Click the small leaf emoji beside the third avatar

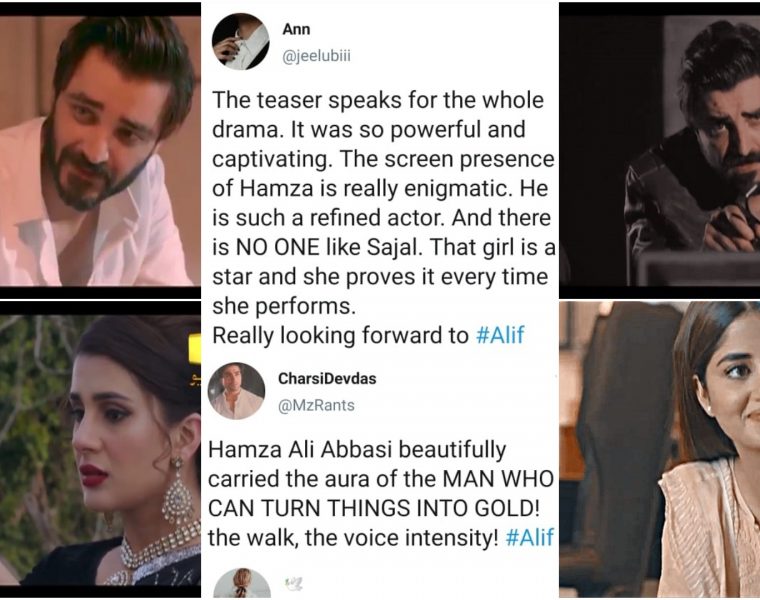[294, 584]
